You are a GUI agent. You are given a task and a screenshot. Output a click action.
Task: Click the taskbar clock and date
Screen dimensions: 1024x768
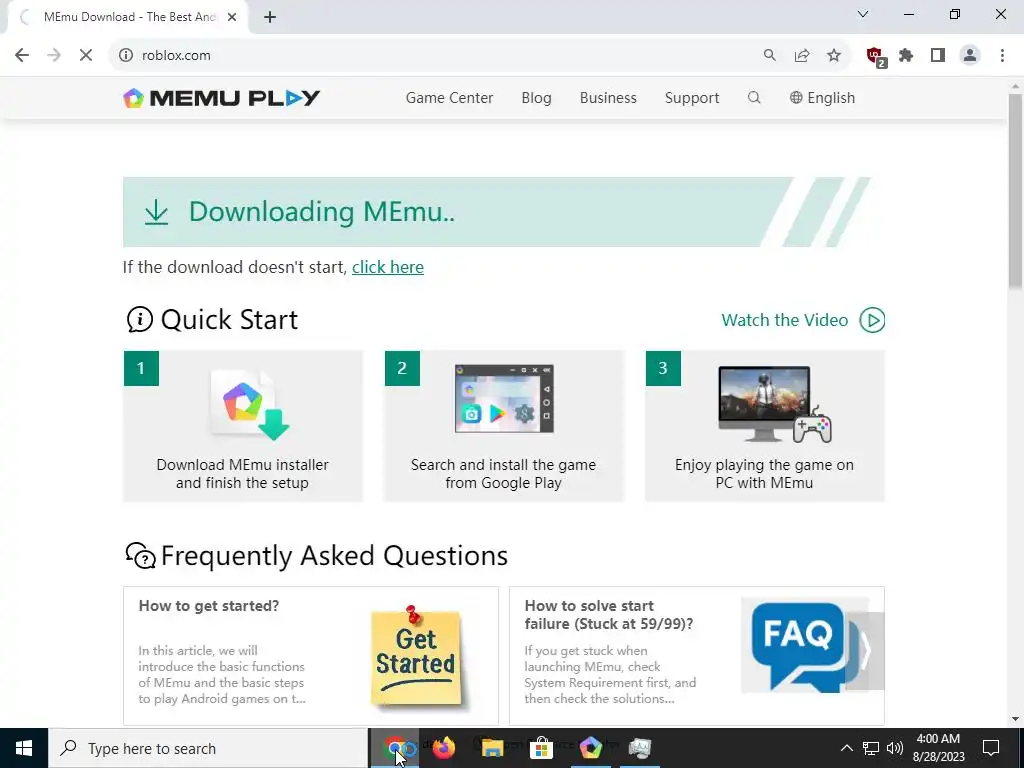click(938, 748)
